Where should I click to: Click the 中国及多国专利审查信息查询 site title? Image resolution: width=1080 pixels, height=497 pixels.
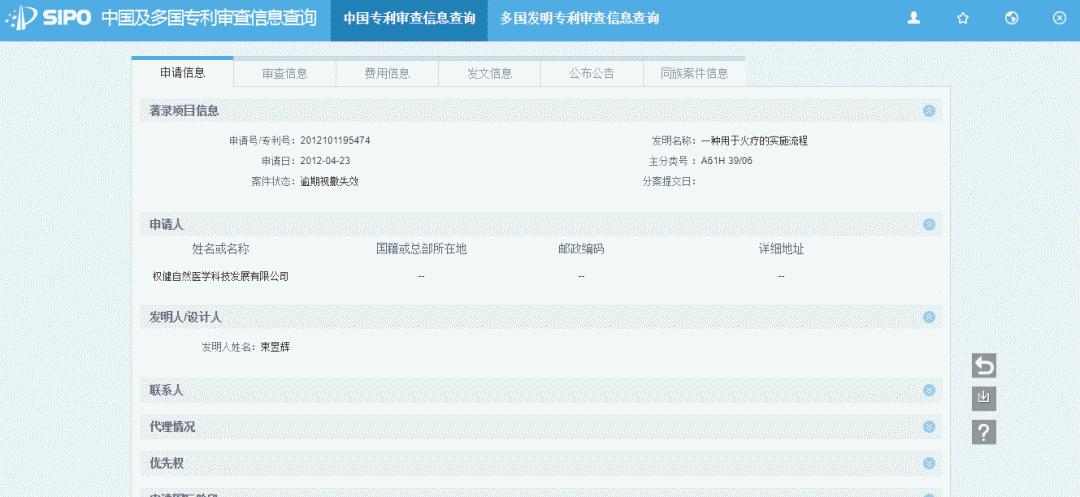(209, 18)
